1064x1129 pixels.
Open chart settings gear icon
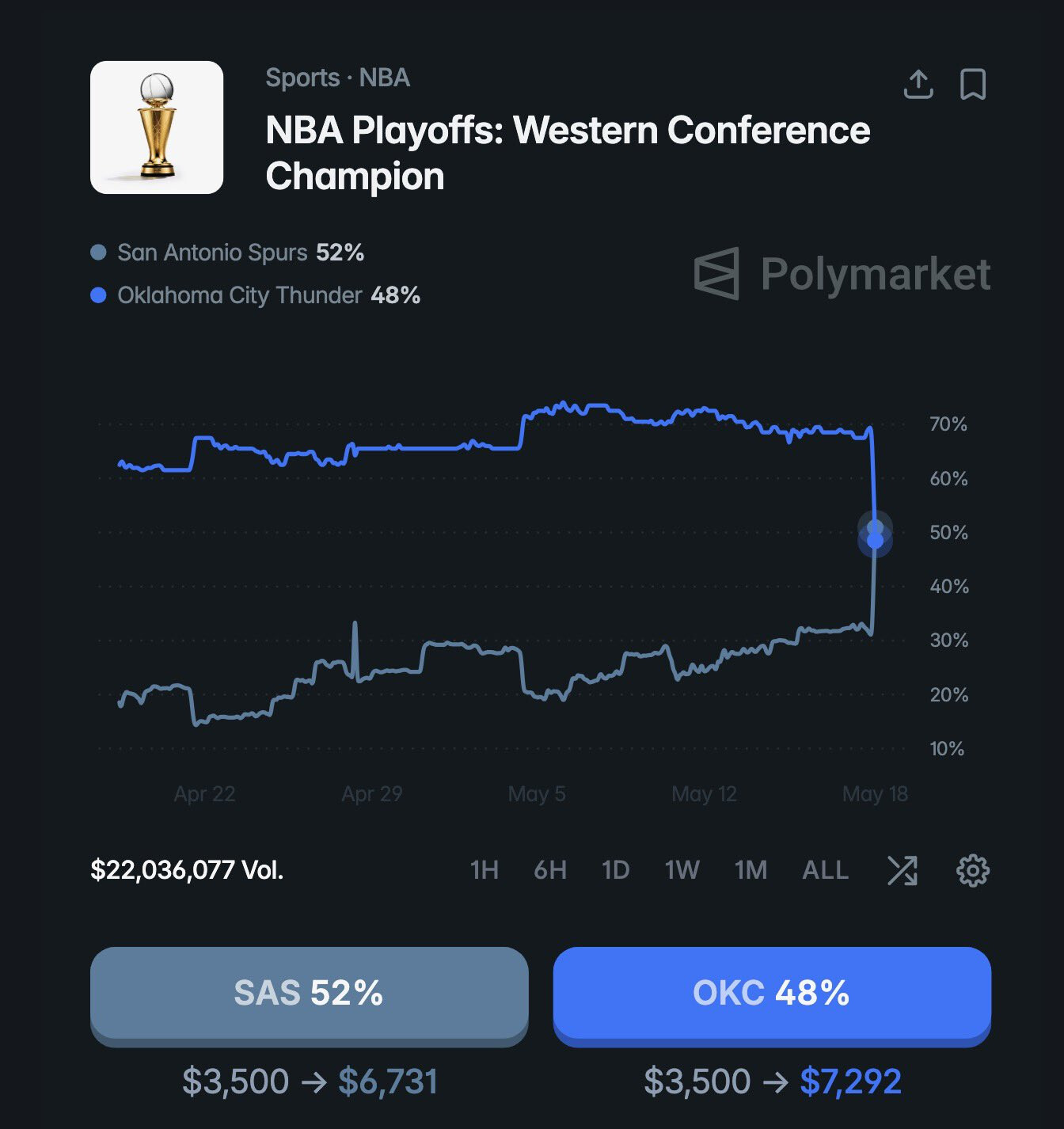coord(973,870)
